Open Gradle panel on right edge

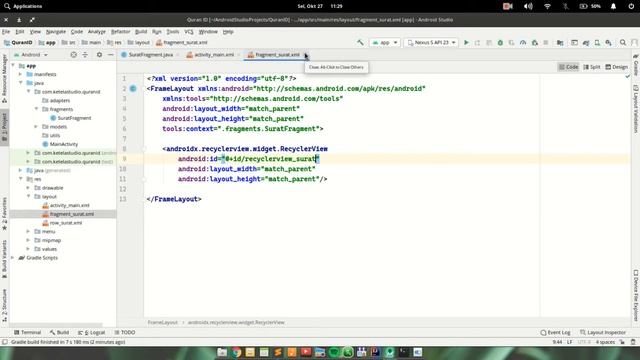point(636,65)
